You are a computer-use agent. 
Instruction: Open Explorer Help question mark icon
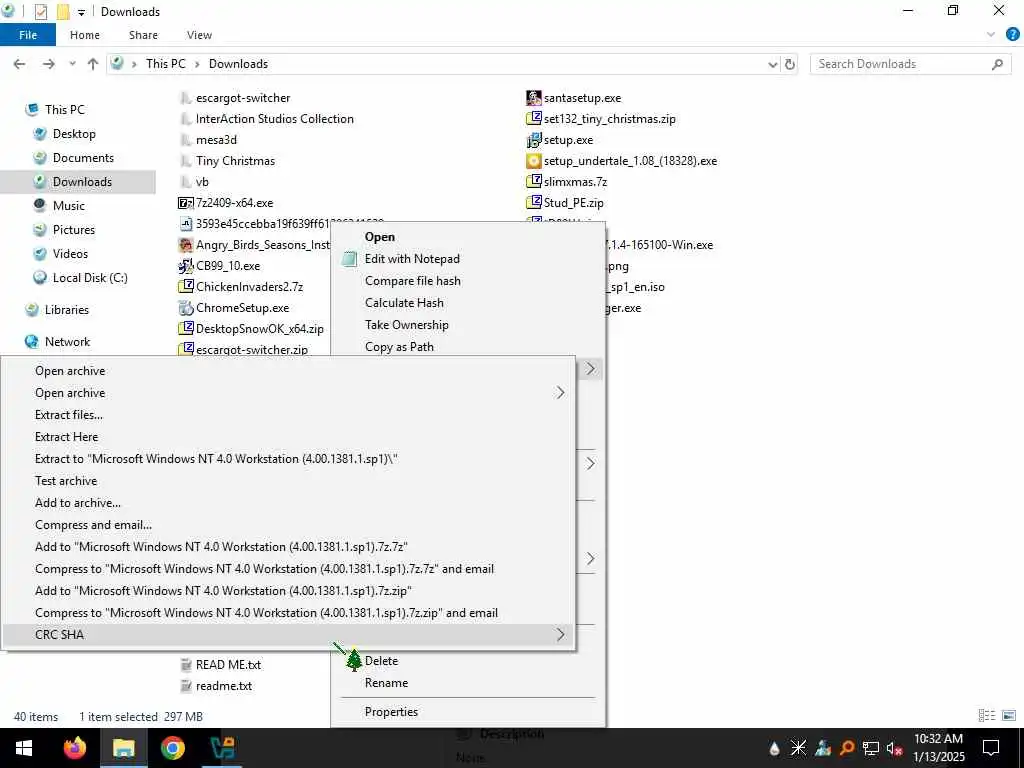coord(1013,35)
